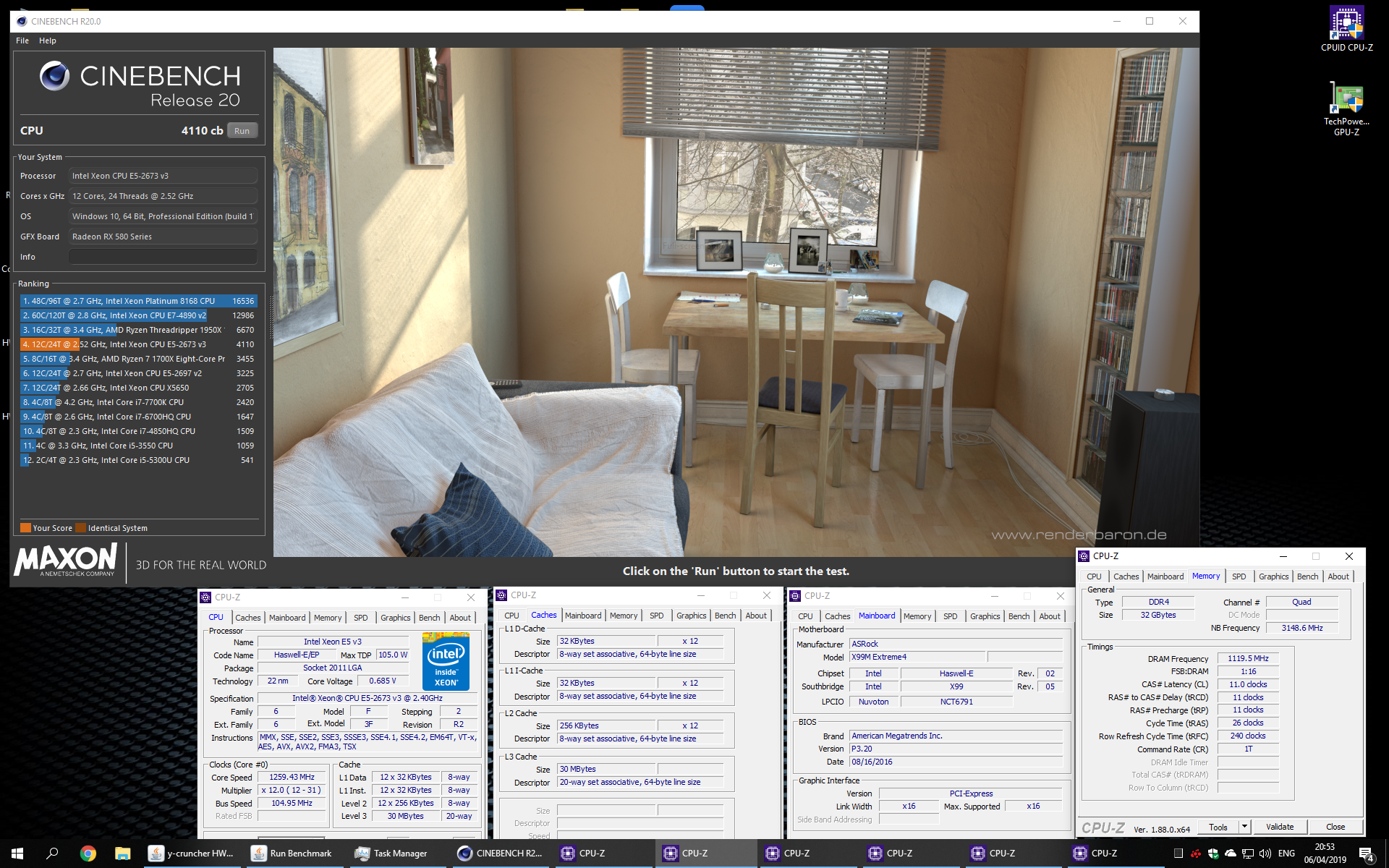Open Windows Security shield tray icon
This screenshot has width=1389, height=868.
pyautogui.click(x=1213, y=854)
